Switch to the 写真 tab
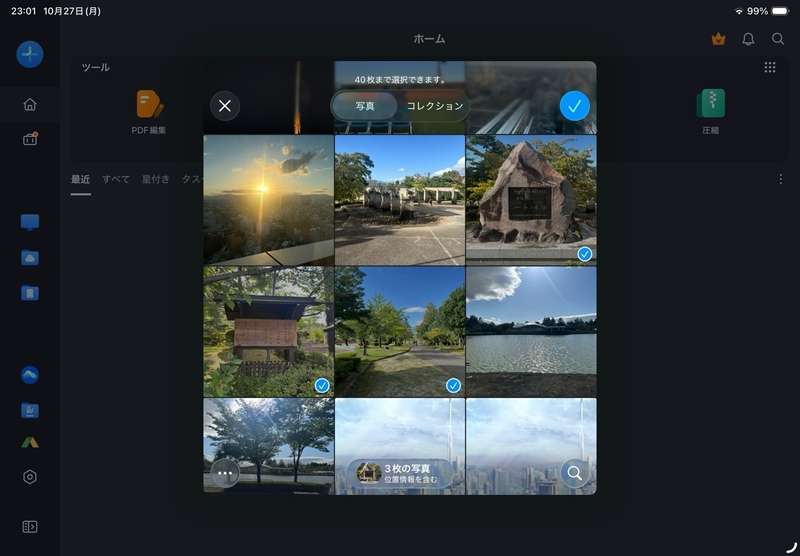 pyautogui.click(x=365, y=106)
